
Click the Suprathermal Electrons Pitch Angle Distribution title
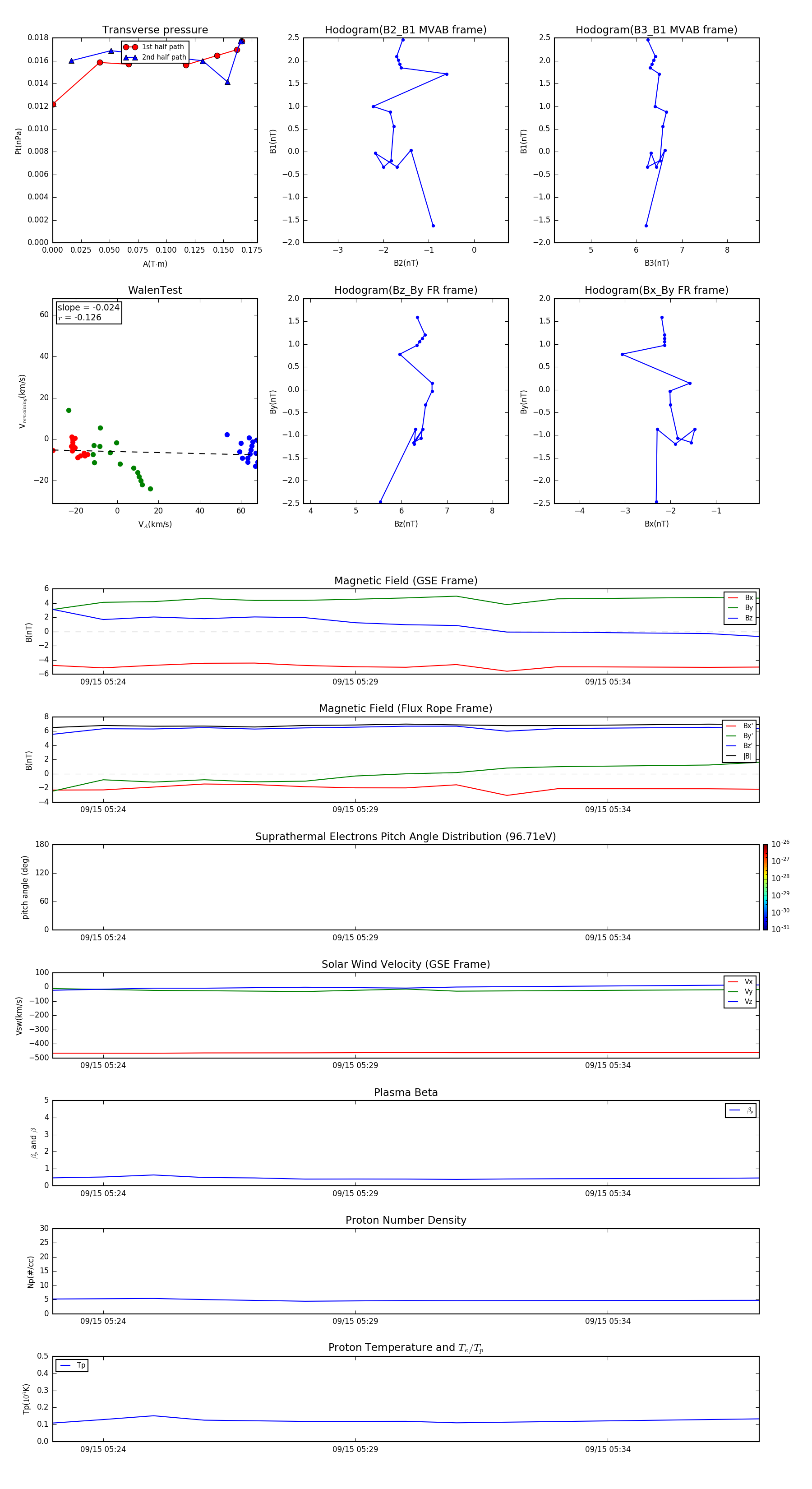click(406, 837)
